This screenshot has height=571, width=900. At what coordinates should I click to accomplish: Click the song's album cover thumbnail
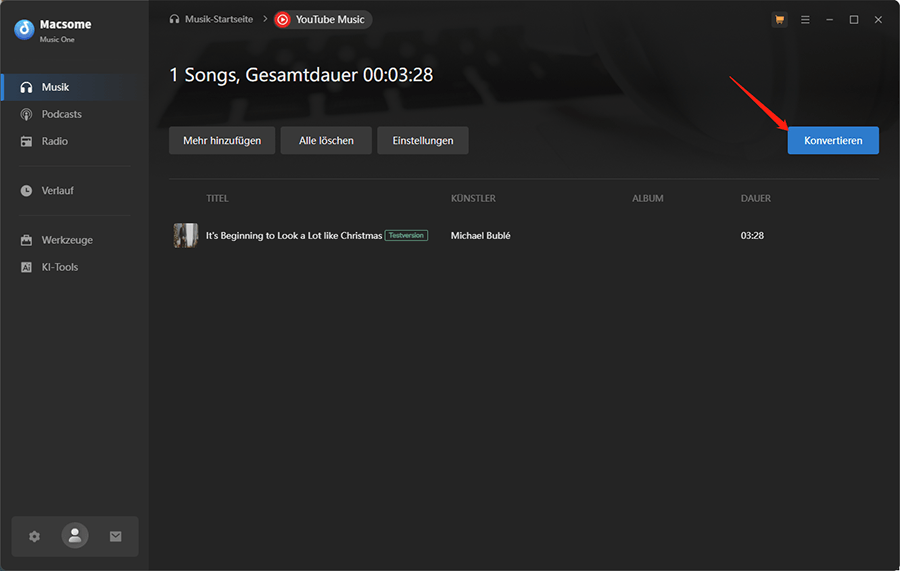click(x=185, y=236)
